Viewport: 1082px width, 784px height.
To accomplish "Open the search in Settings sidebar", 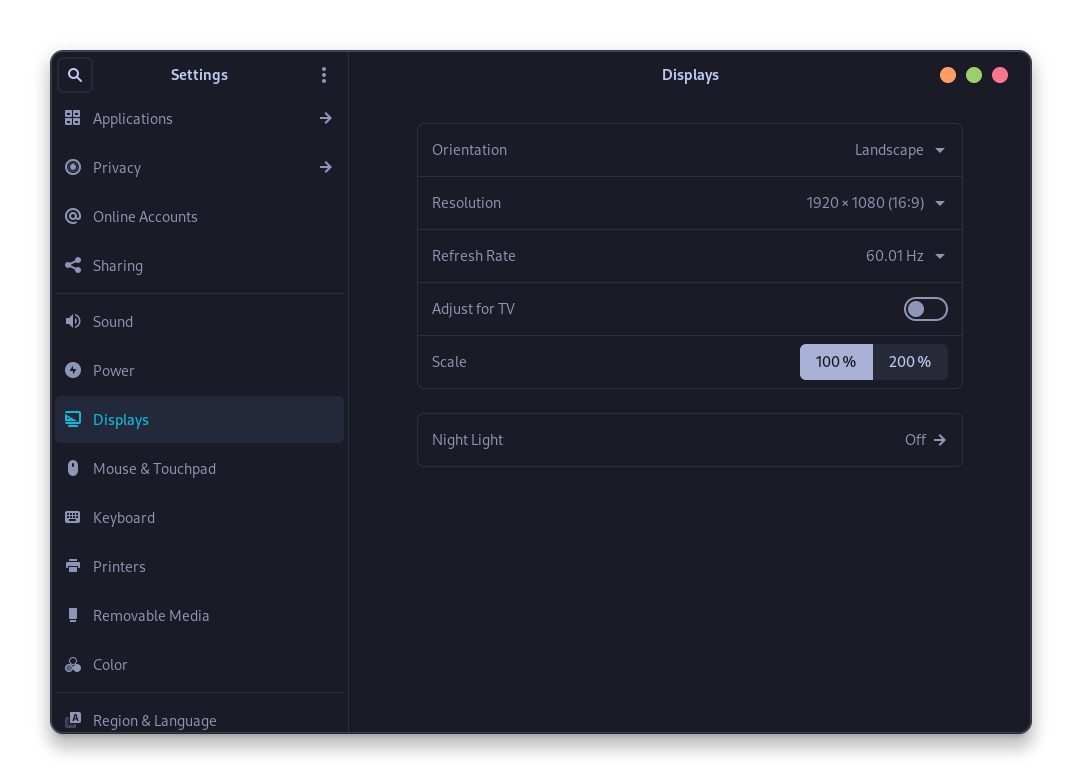I will pyautogui.click(x=75, y=74).
